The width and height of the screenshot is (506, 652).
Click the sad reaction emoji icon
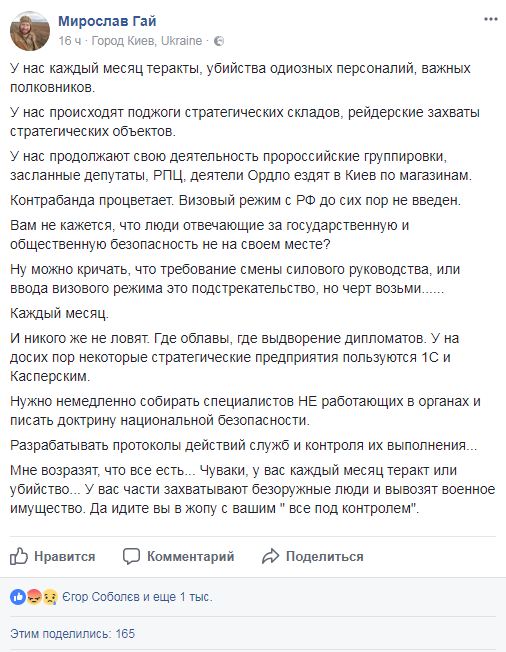coord(49,597)
